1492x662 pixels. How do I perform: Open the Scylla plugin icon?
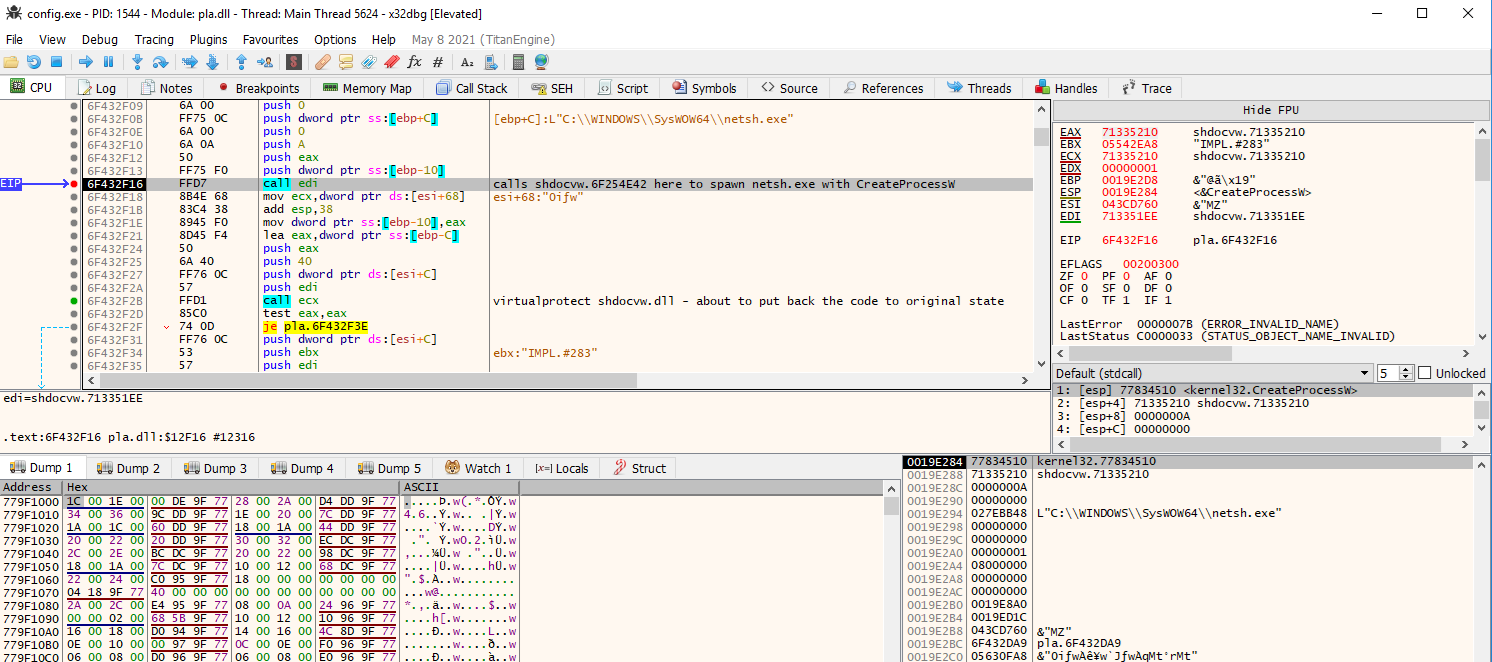click(294, 62)
